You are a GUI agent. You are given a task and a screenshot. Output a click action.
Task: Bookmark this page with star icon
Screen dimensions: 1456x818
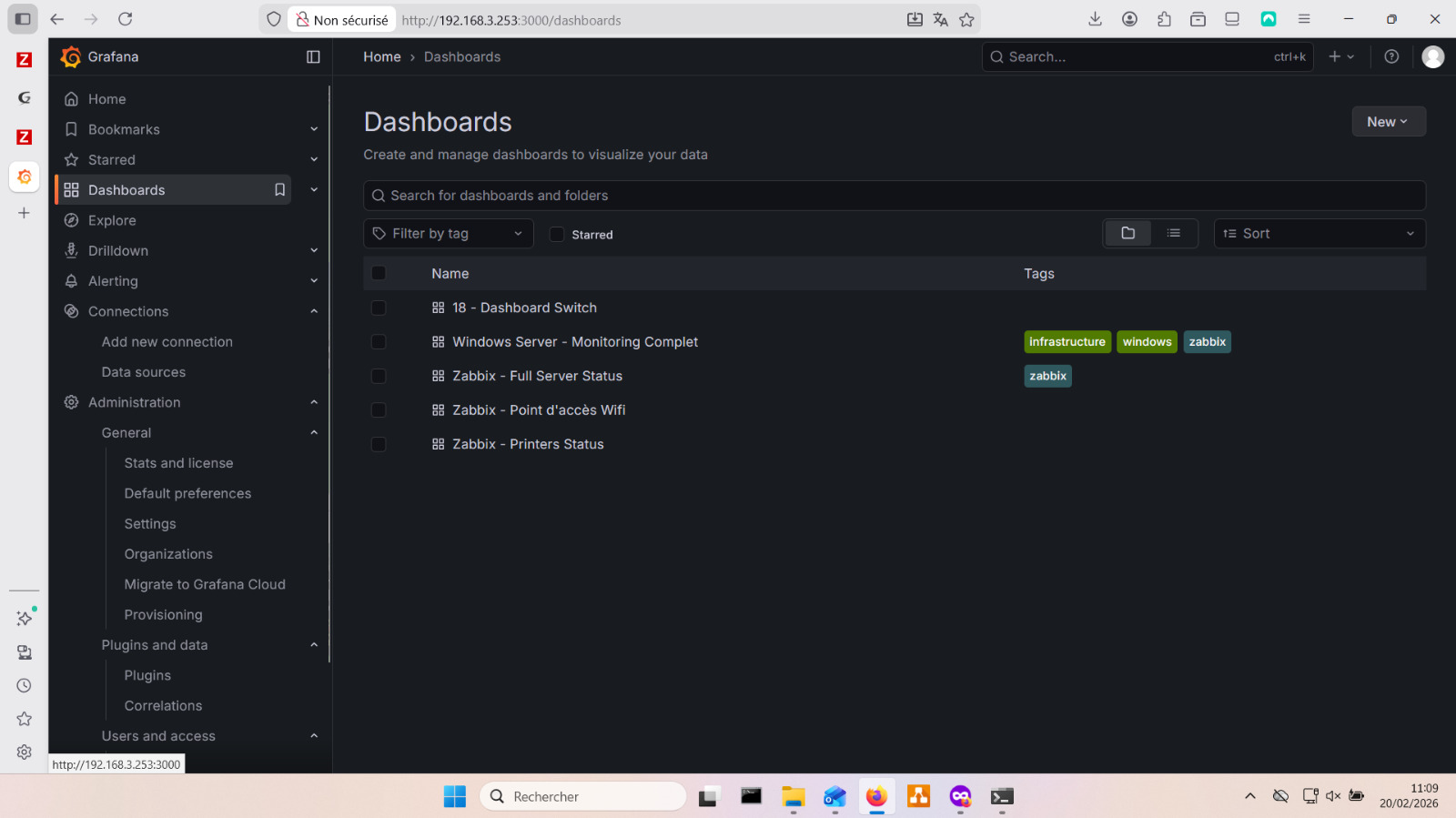point(966,20)
